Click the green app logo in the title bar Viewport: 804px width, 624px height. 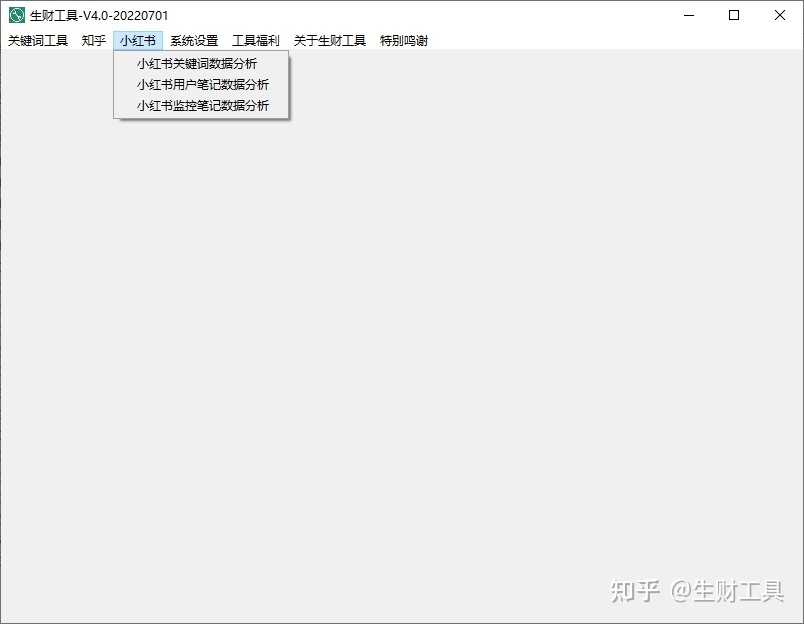click(17, 15)
